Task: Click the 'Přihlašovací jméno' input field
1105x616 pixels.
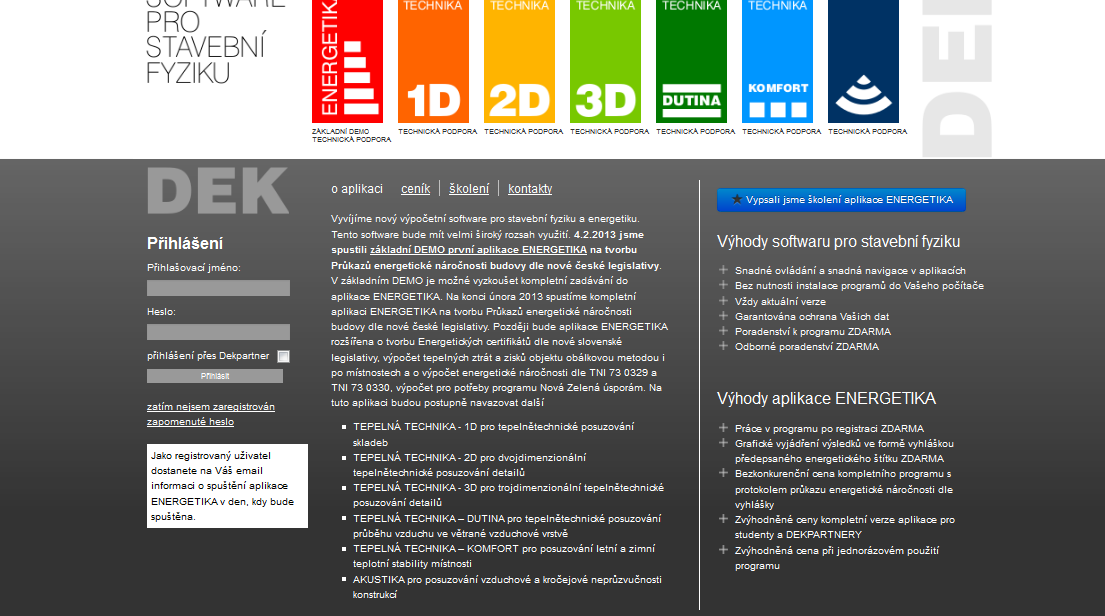Action: pos(218,288)
